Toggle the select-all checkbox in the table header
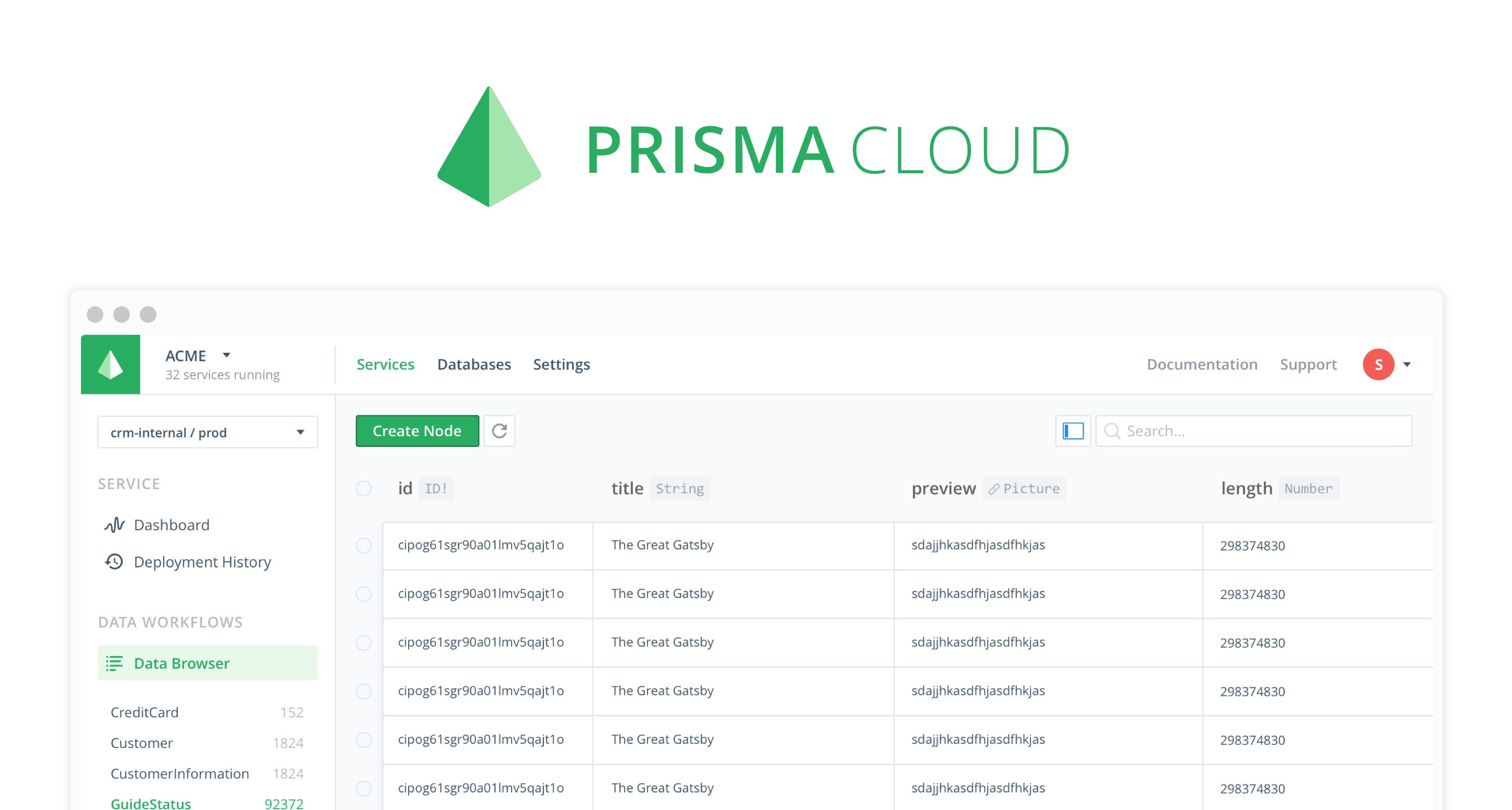Image resolution: width=1512 pixels, height=810 pixels. 364,488
